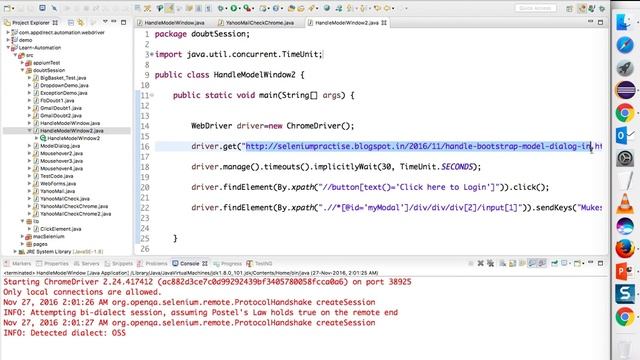Click the New Java Class toolbar icon
This screenshot has height=360, width=640.
click(x=276, y=8)
